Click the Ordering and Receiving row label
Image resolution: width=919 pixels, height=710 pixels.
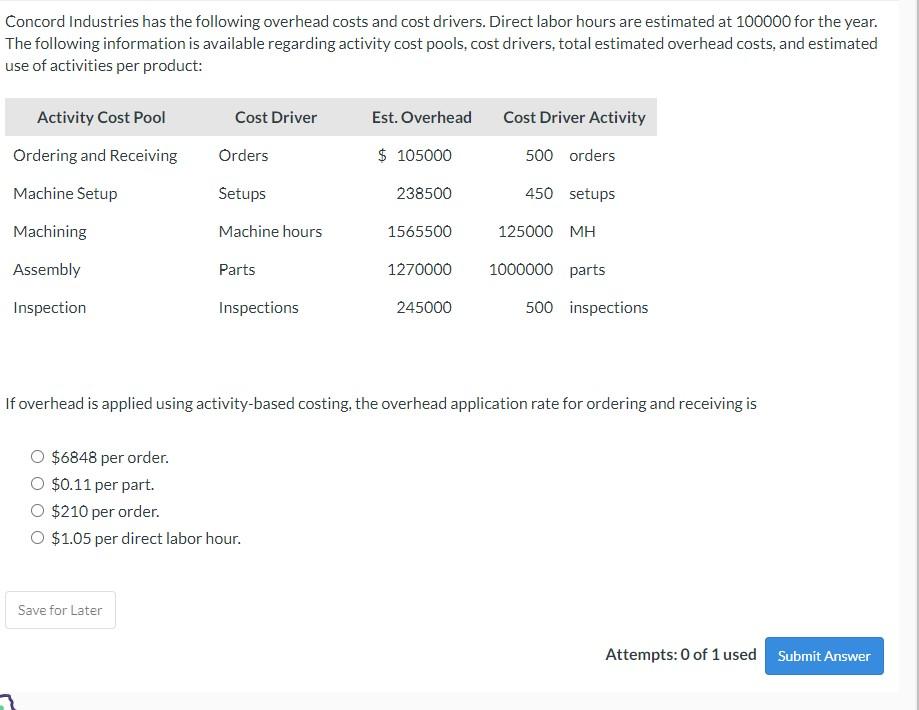(x=95, y=155)
